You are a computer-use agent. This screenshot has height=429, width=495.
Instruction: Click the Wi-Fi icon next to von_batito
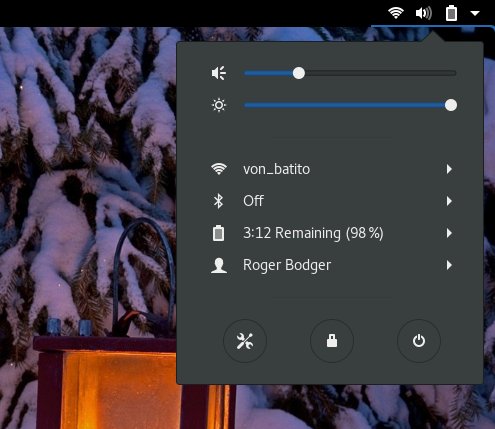219,169
